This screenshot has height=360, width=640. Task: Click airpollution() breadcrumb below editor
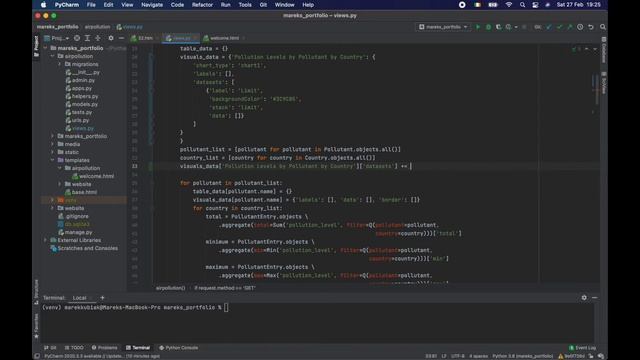(x=170, y=288)
